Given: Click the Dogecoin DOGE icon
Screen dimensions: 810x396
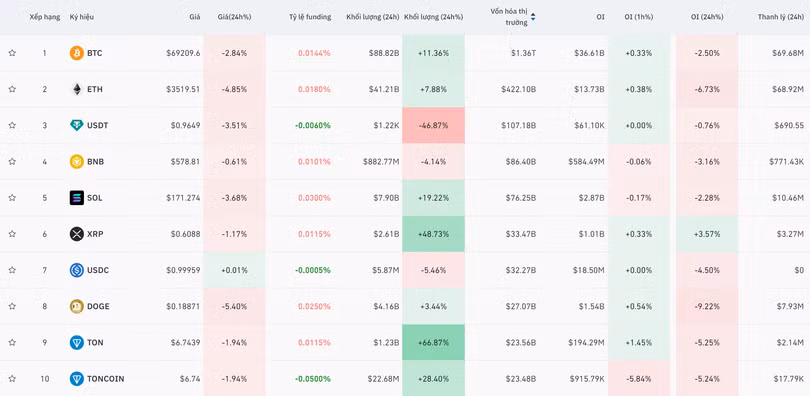Looking at the screenshot, I should click(x=76, y=306).
